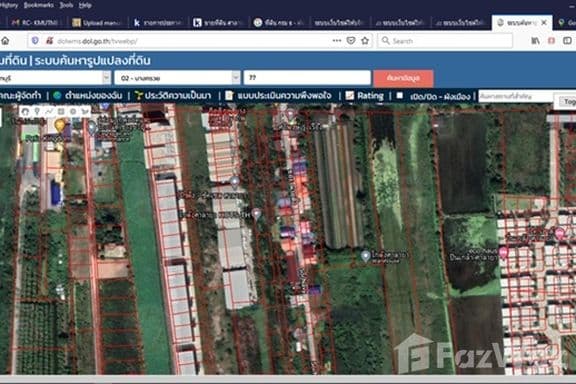Open the Bookmarks menu
576x384 pixels.
click(39, 6)
